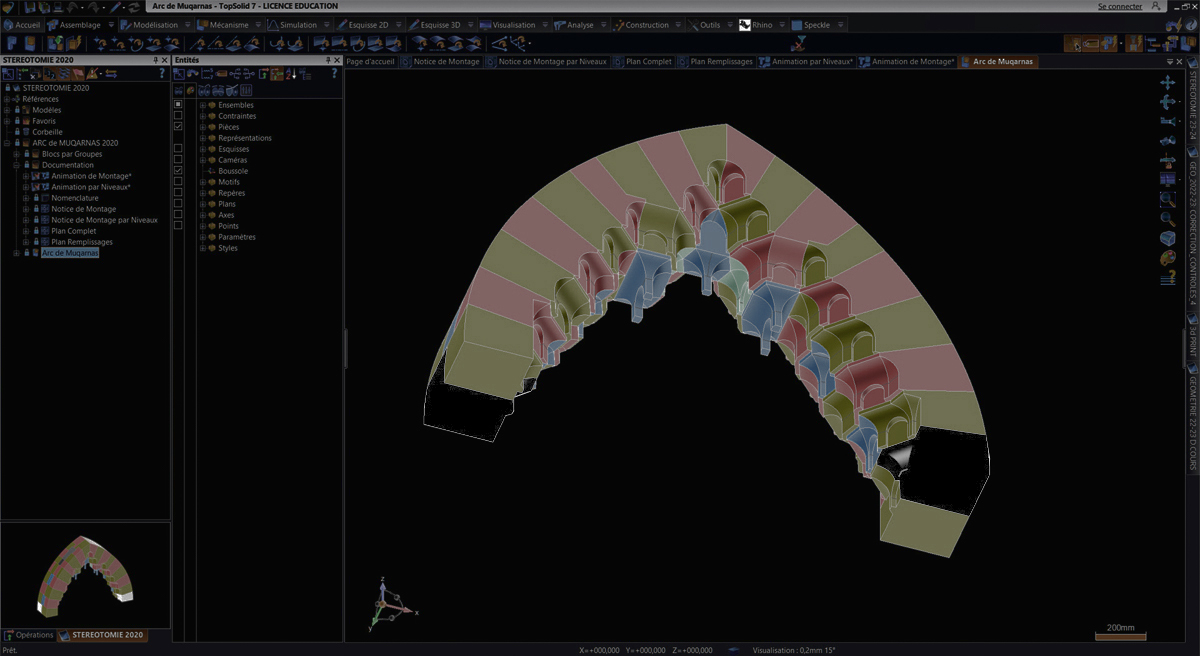
Task: Click the 3D cube rendering mode icon
Action: (1167, 238)
